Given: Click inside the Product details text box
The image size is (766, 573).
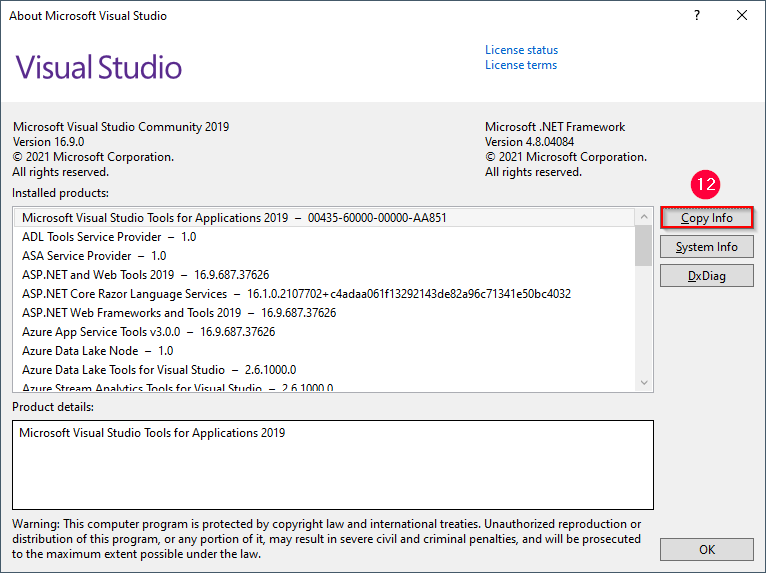Looking at the screenshot, I should [335, 465].
